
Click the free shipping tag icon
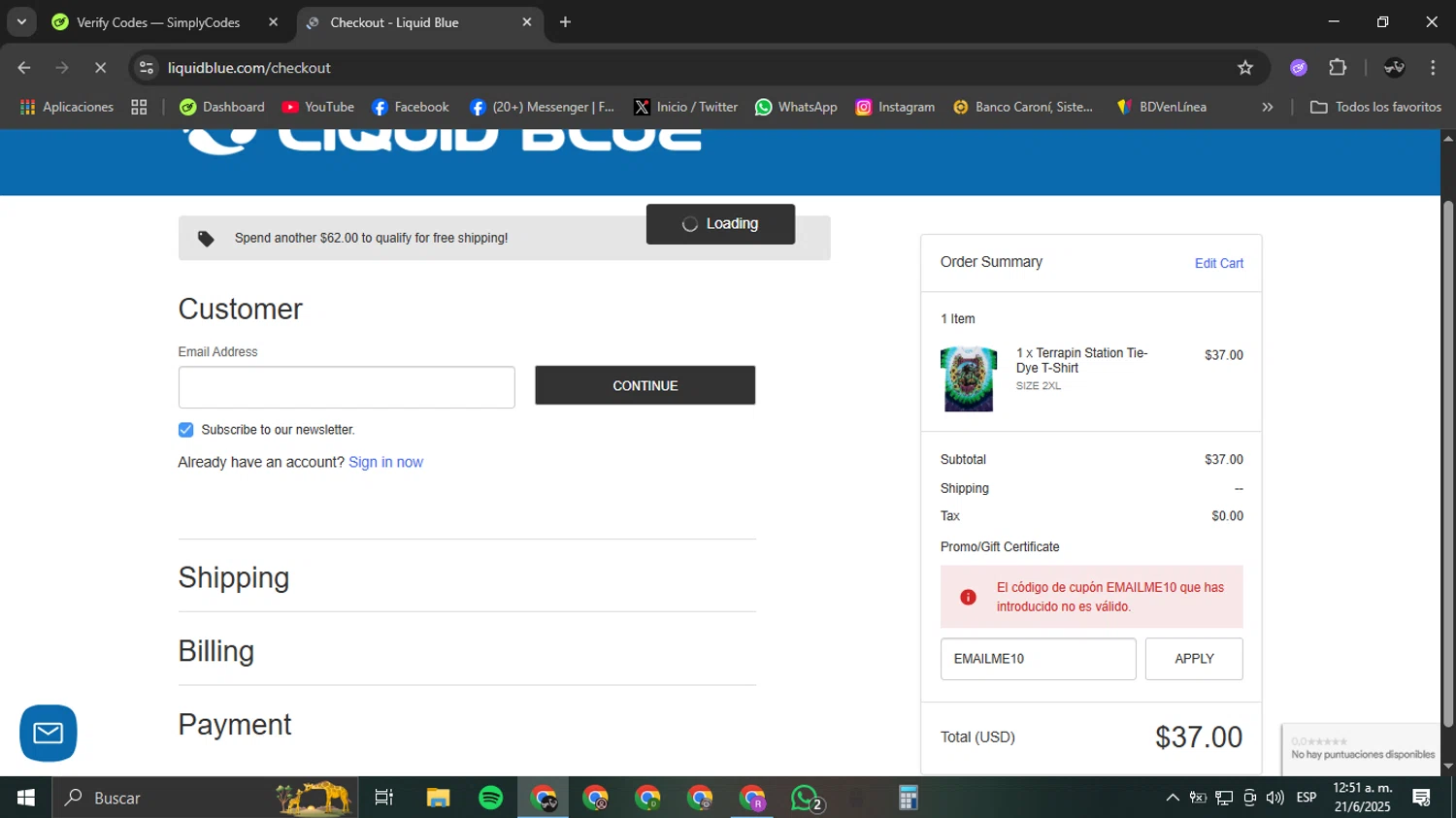[x=206, y=239]
